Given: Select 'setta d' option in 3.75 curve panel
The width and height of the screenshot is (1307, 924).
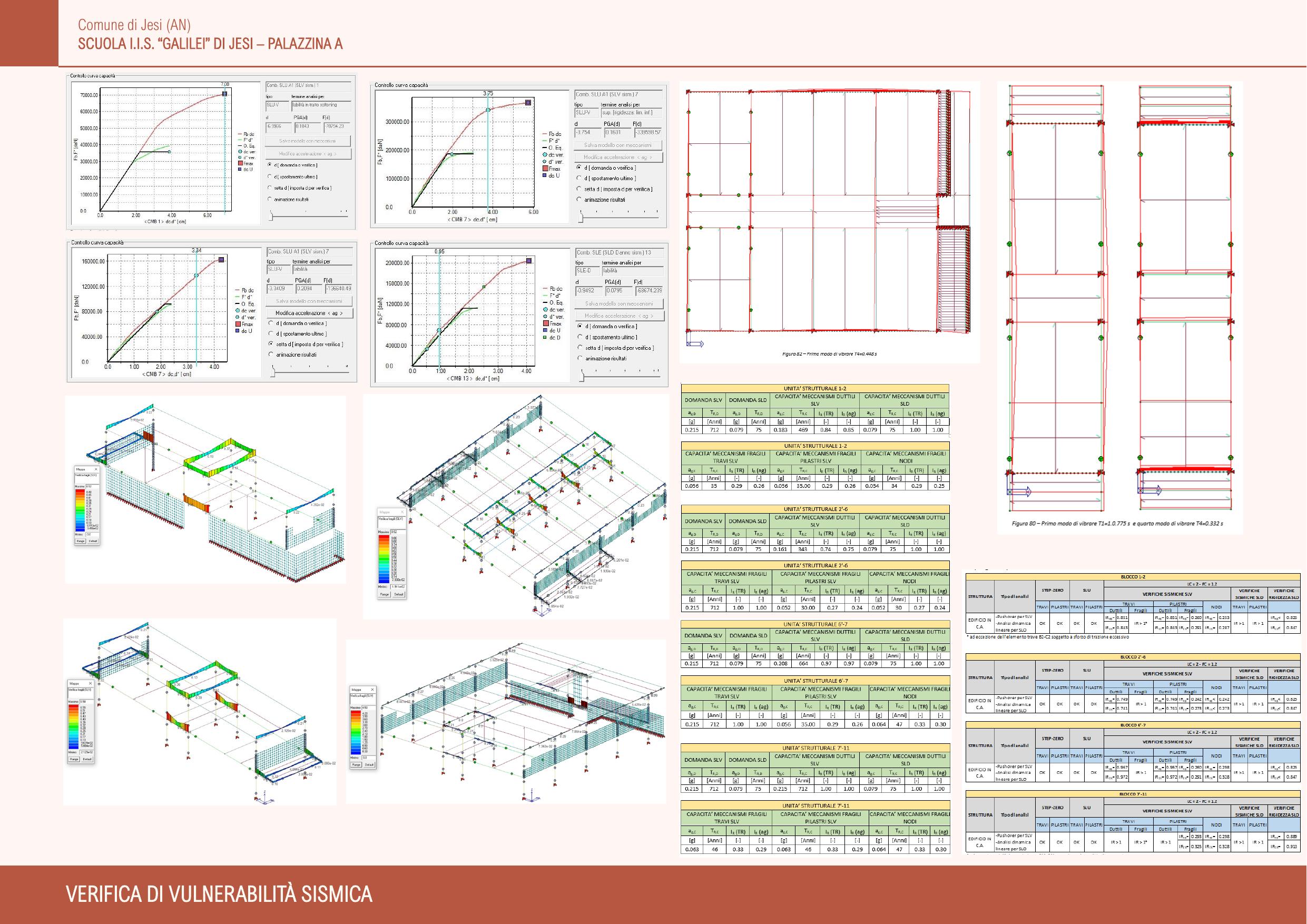Looking at the screenshot, I should (615, 189).
